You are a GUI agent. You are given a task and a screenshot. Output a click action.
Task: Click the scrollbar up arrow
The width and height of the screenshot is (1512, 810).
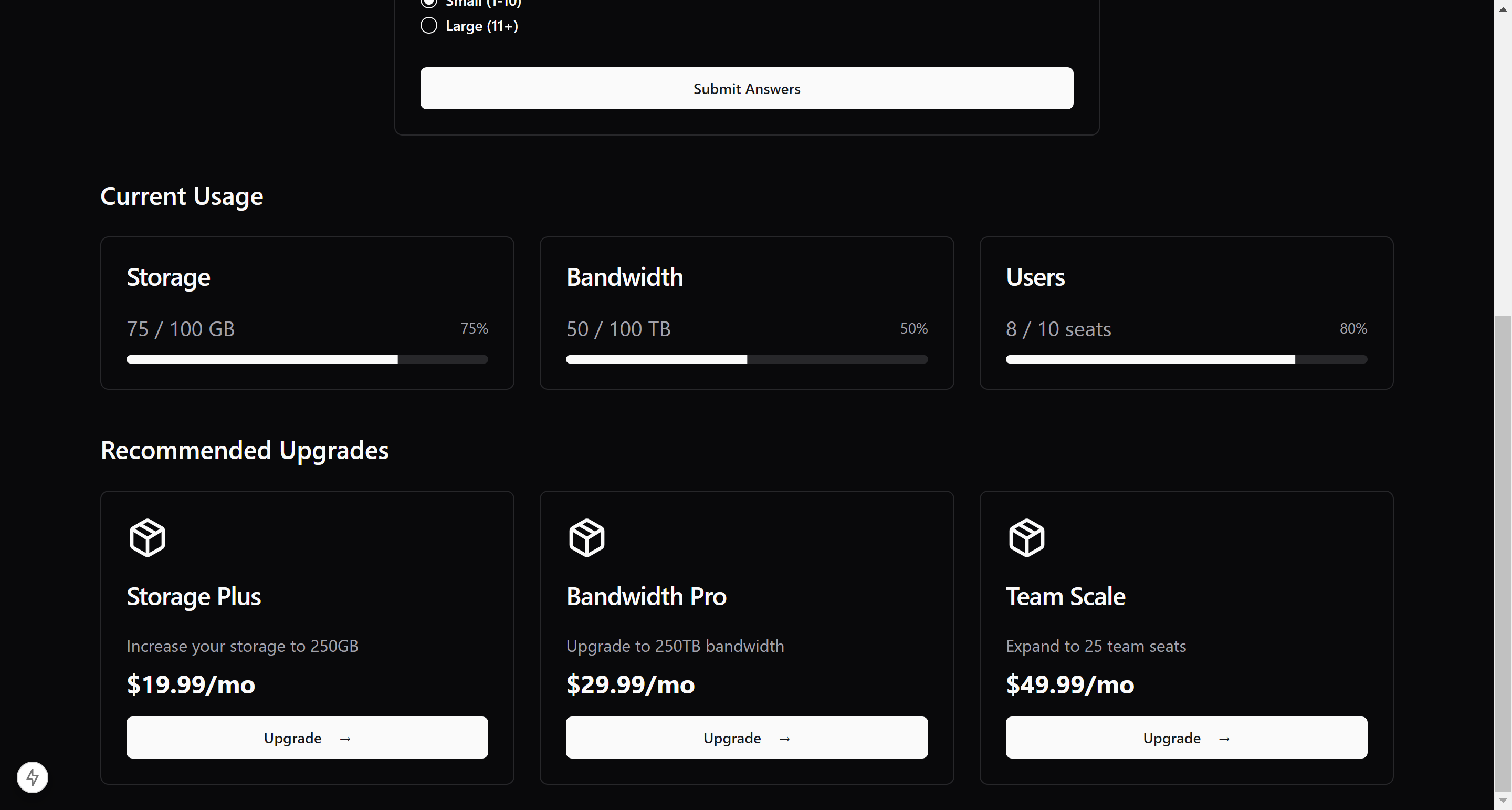point(1503,8)
